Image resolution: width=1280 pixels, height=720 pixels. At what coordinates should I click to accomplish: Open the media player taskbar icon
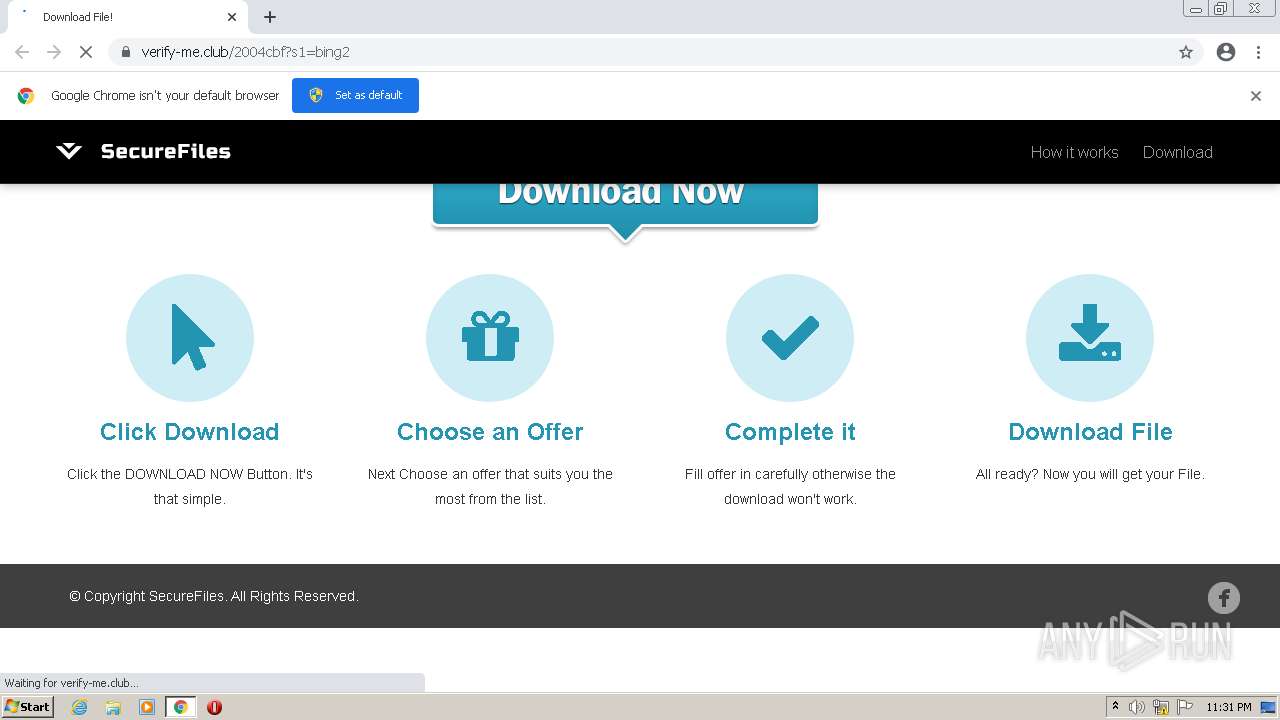(147, 707)
